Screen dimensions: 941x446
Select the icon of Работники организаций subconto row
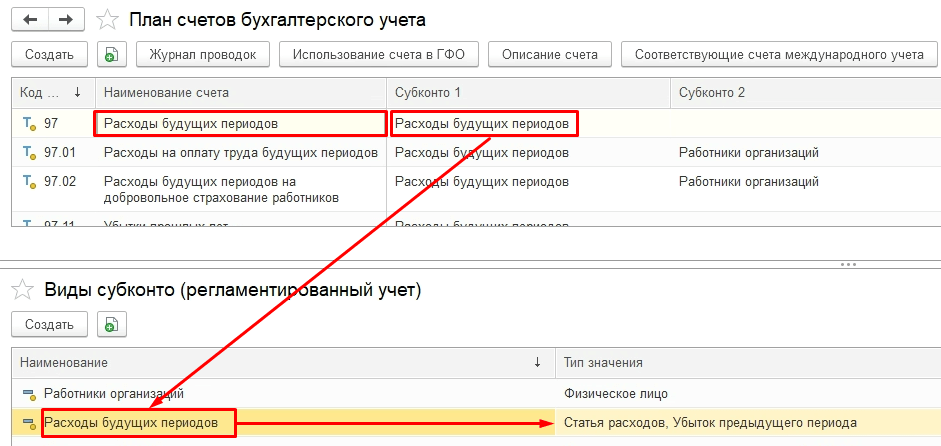[x=29, y=394]
